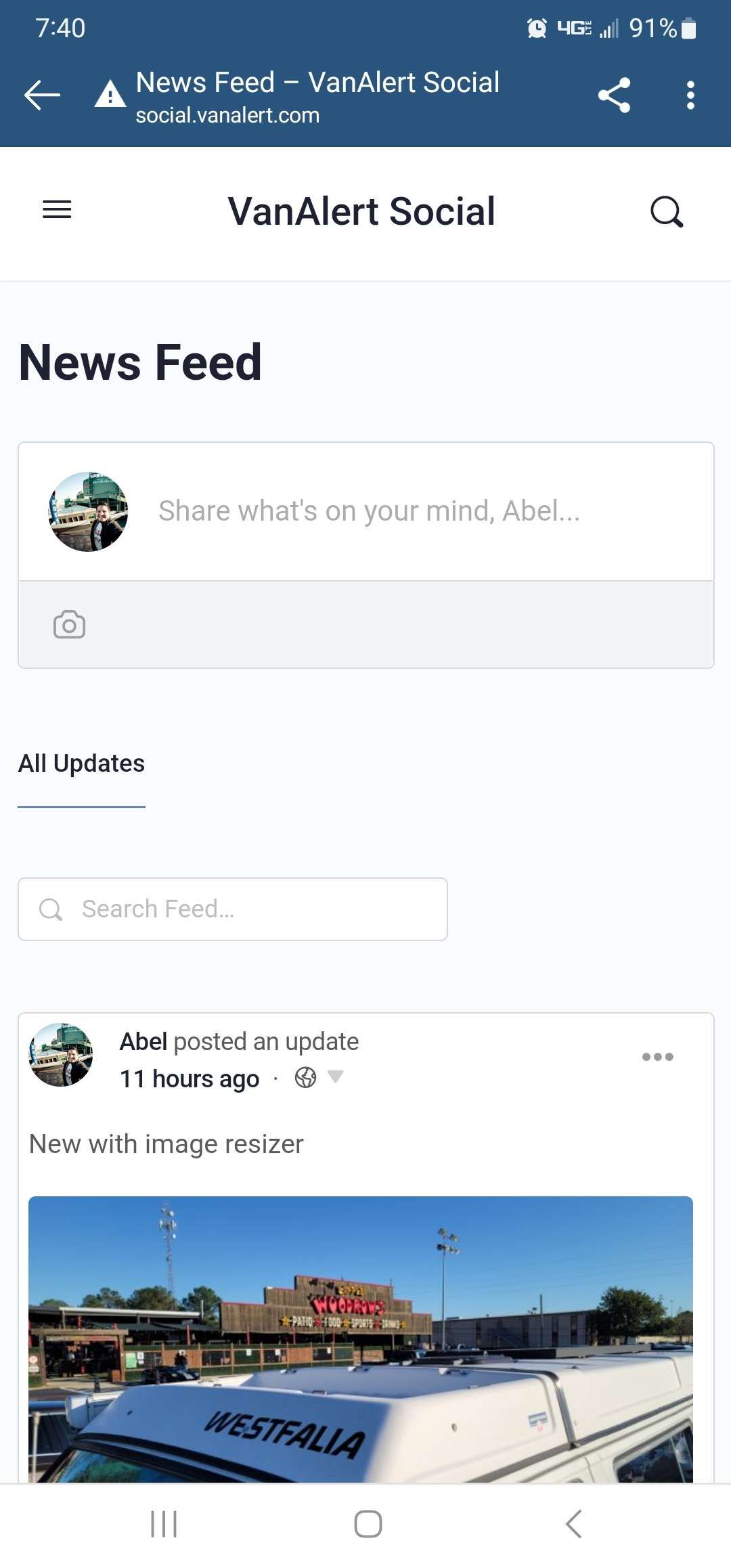
Task: Tap the magnifier icon in Search Feed
Action: tap(51, 909)
